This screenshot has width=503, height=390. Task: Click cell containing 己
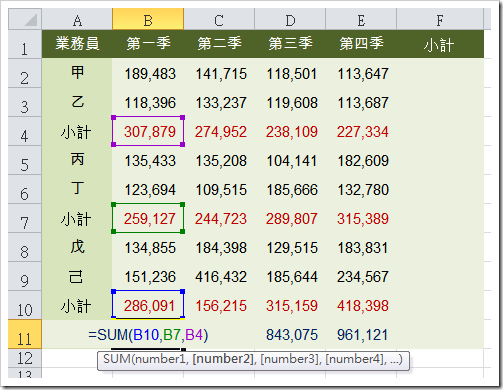click(77, 276)
